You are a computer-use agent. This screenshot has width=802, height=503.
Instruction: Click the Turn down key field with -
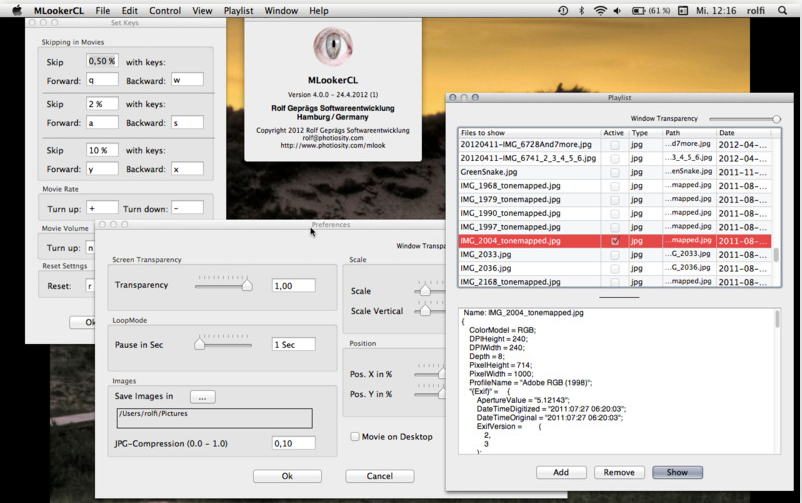click(x=187, y=208)
